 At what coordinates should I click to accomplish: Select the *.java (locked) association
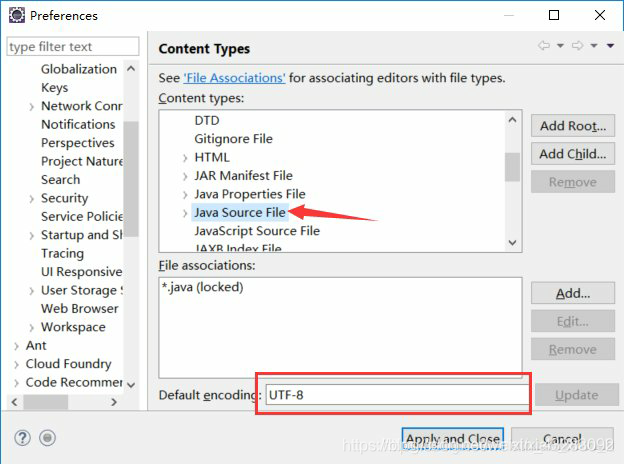click(202, 287)
